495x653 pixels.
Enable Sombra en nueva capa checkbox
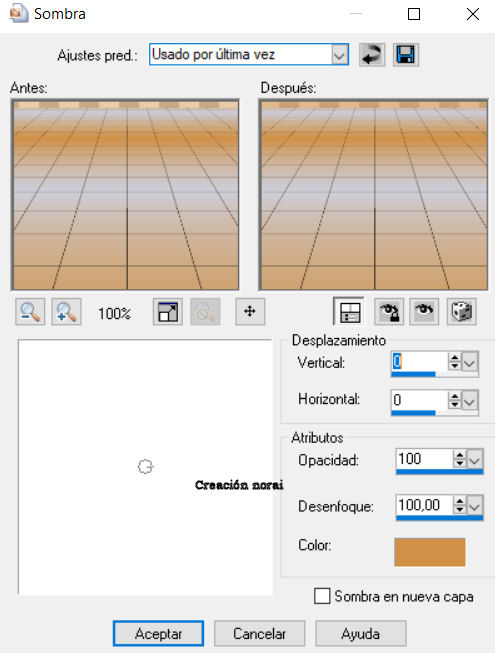coord(322,596)
